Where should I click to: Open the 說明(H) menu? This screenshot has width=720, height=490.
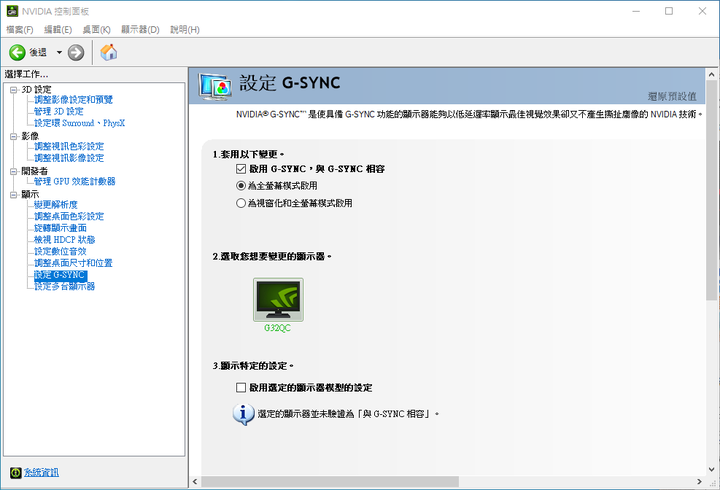(185, 29)
